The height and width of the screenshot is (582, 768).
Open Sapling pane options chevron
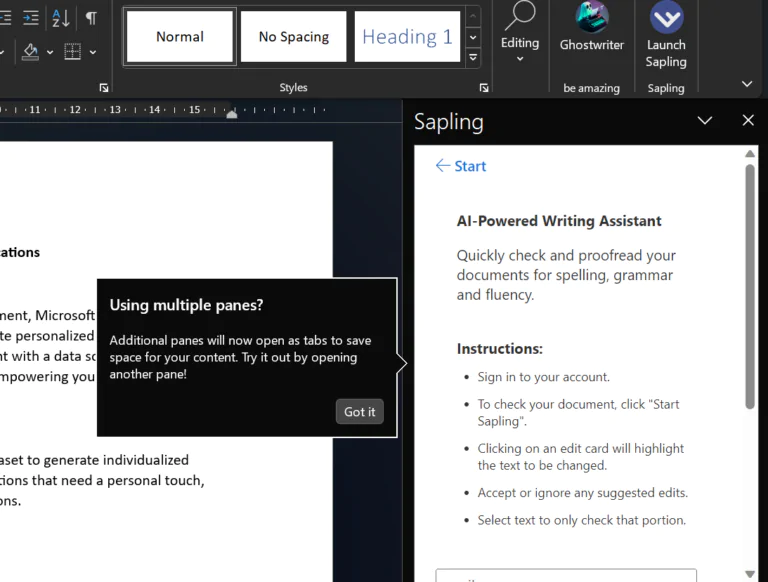(705, 121)
